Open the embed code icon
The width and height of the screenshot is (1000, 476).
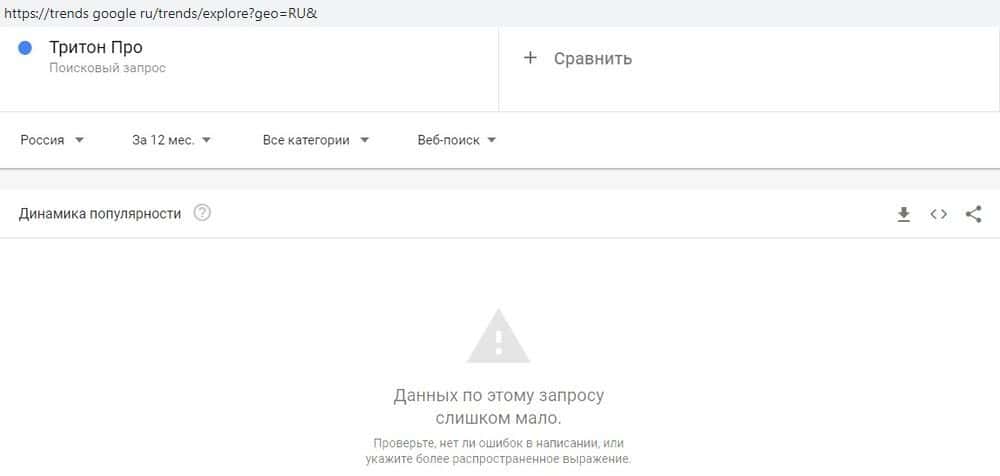[938, 214]
